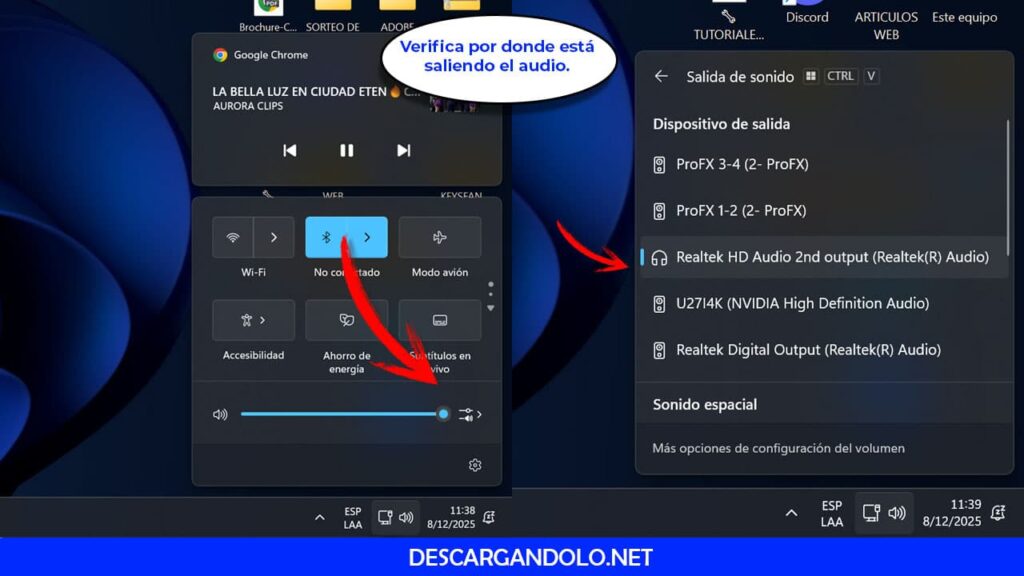Open the Settings gear in quick settings

pos(475,465)
